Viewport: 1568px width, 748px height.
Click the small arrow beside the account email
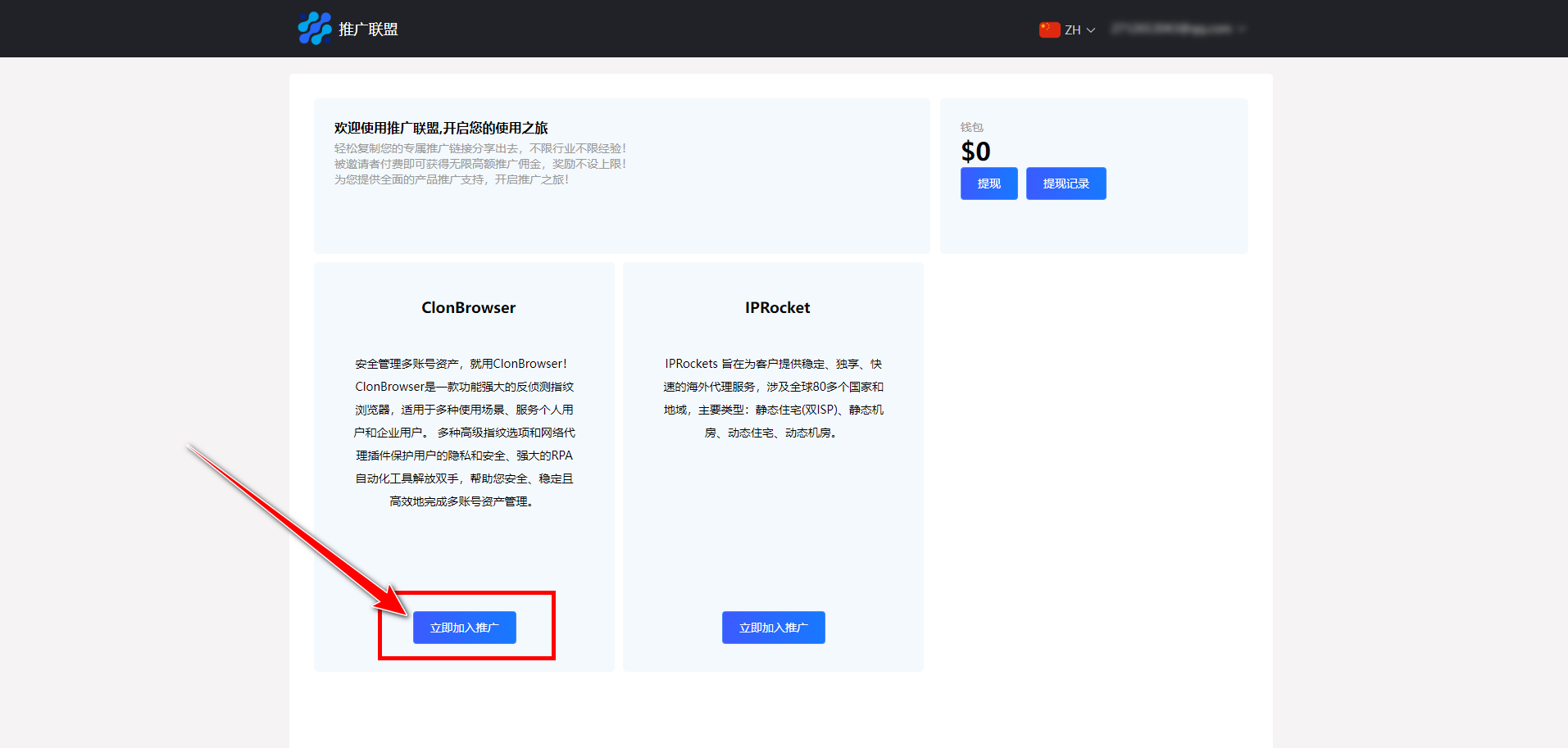pyautogui.click(x=1243, y=29)
